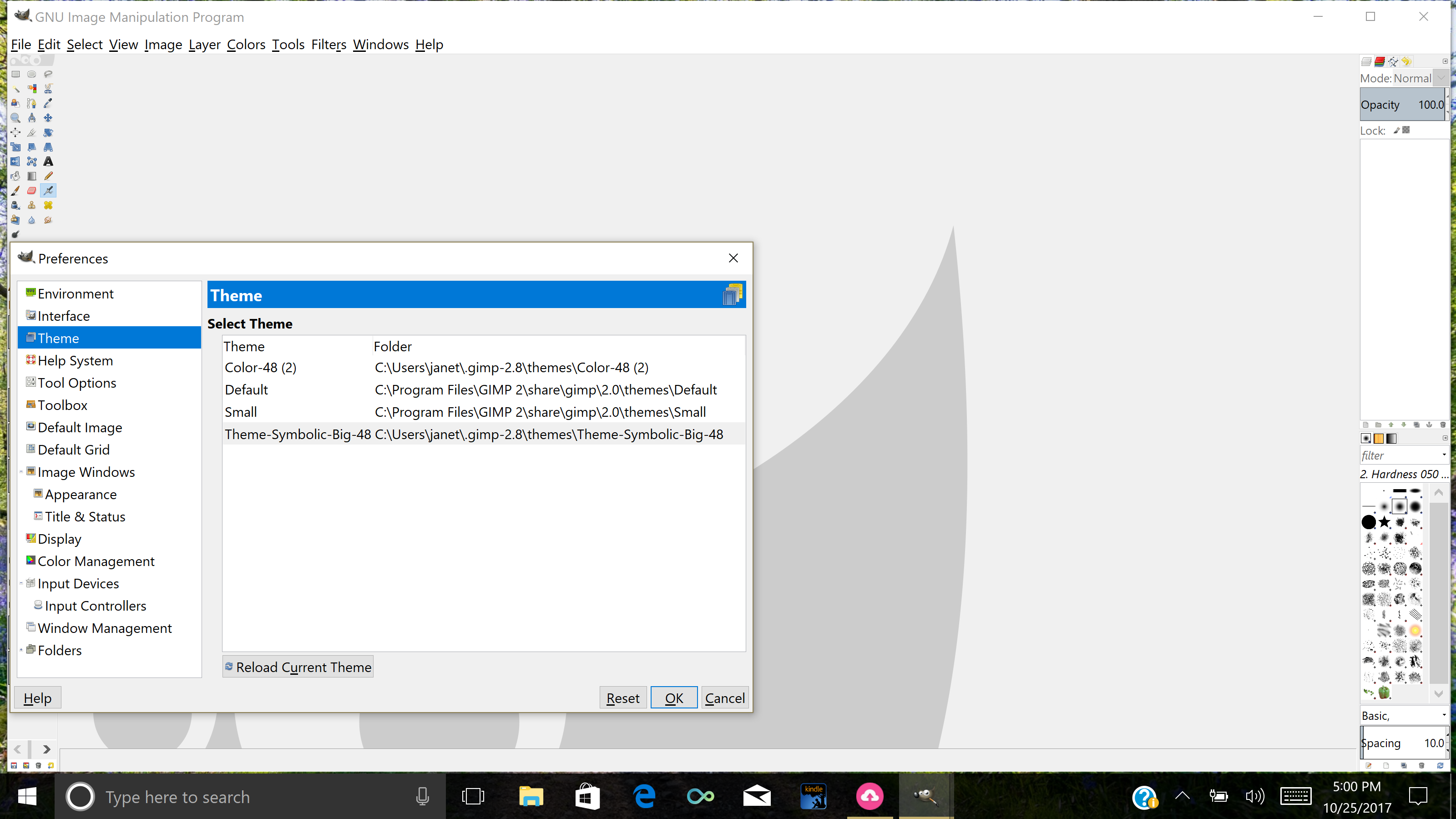Select the Text tool
This screenshot has width=1456, height=819.
click(48, 162)
